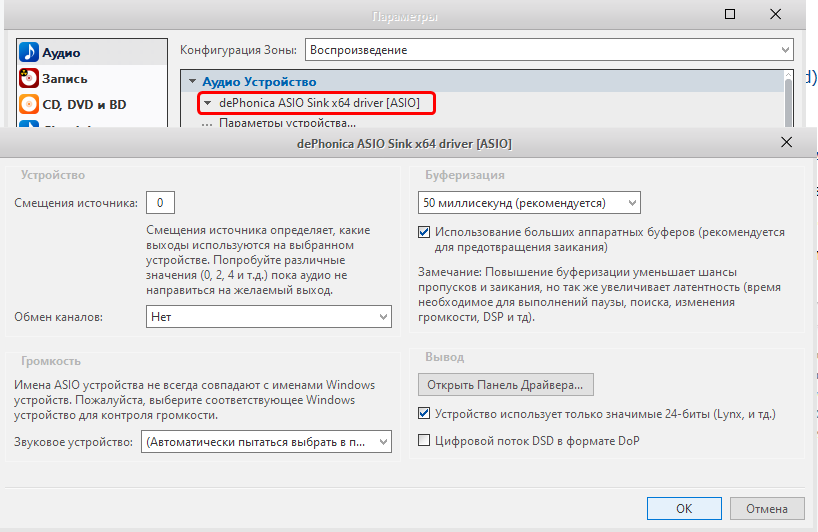Confirm with the OK button
The image size is (818, 532).
pyautogui.click(x=684, y=509)
